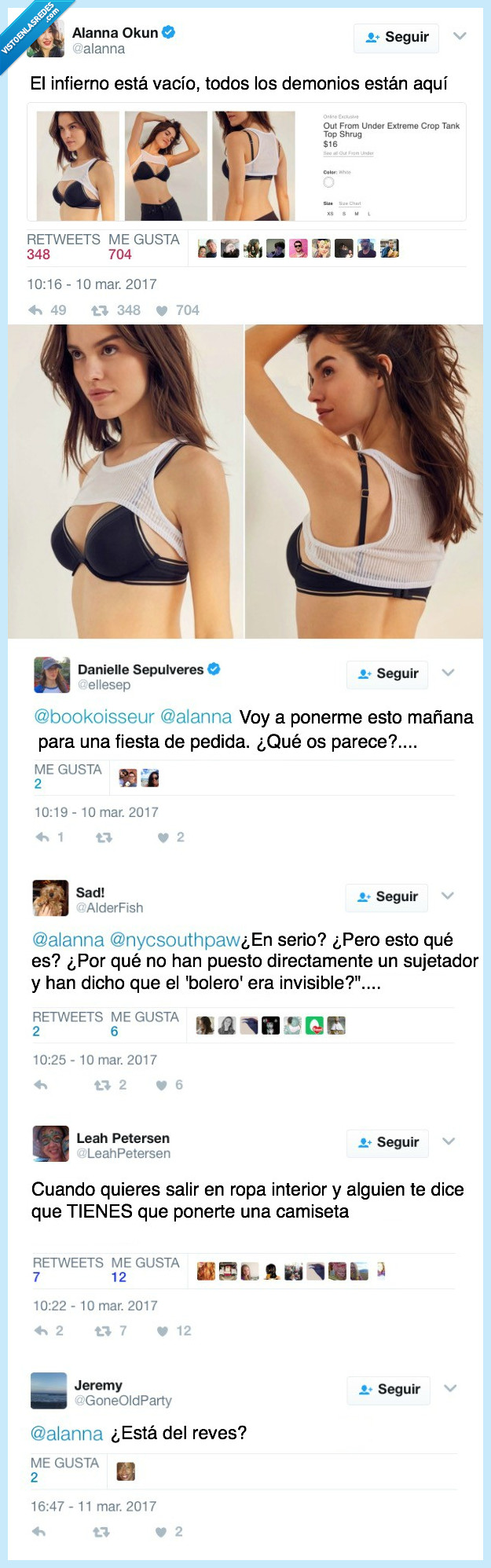Click the large back-view product photo
The width and height of the screenshot is (491, 1568).
364,481
